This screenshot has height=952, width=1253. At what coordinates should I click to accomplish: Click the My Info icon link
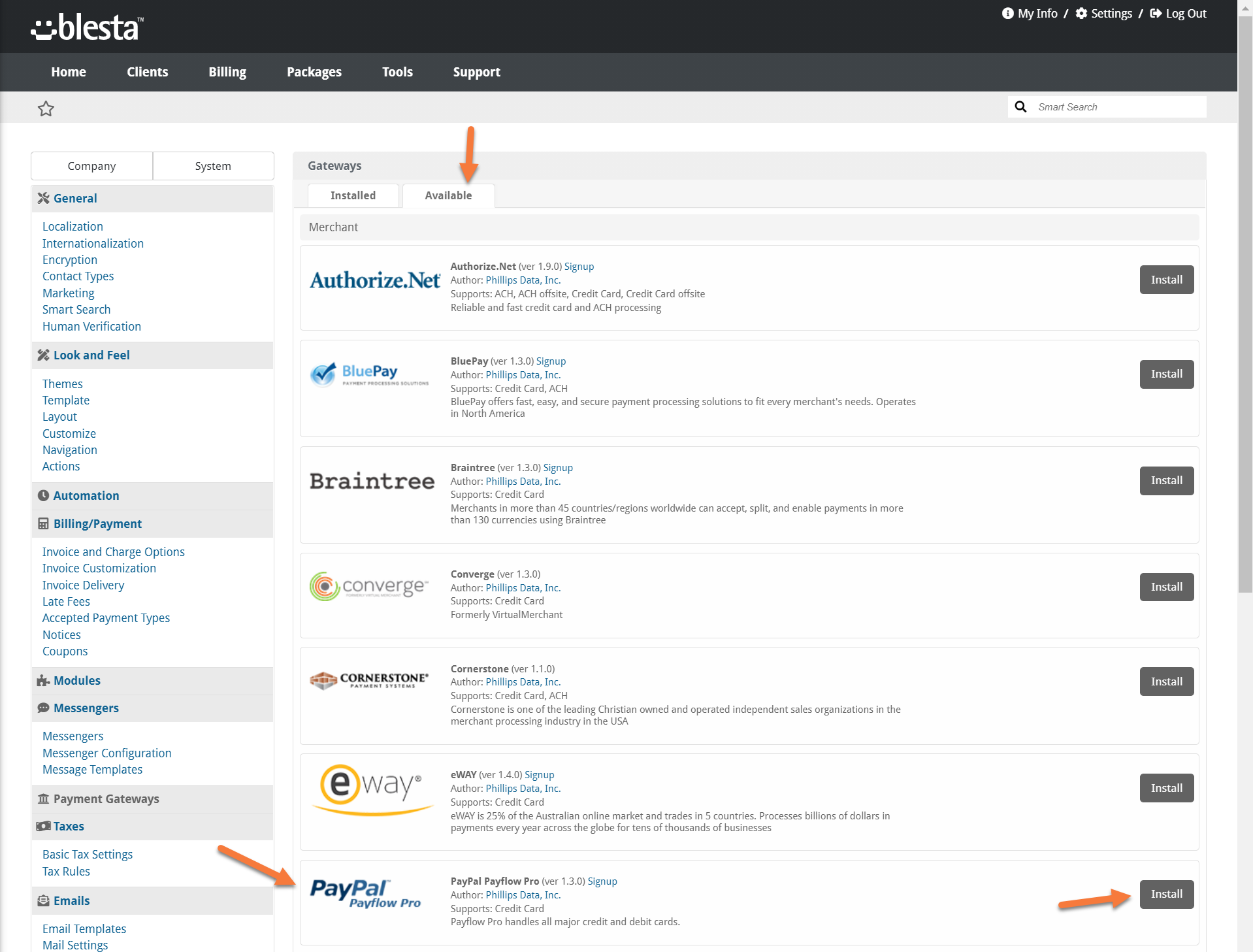(1008, 14)
